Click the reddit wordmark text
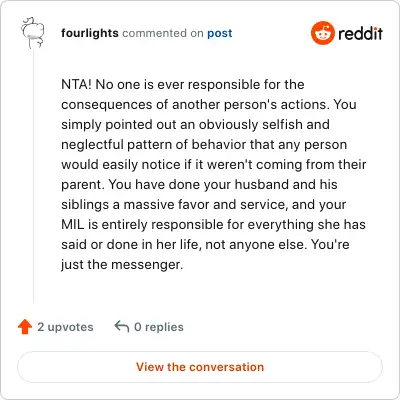The width and height of the screenshot is (400, 400). (x=360, y=33)
